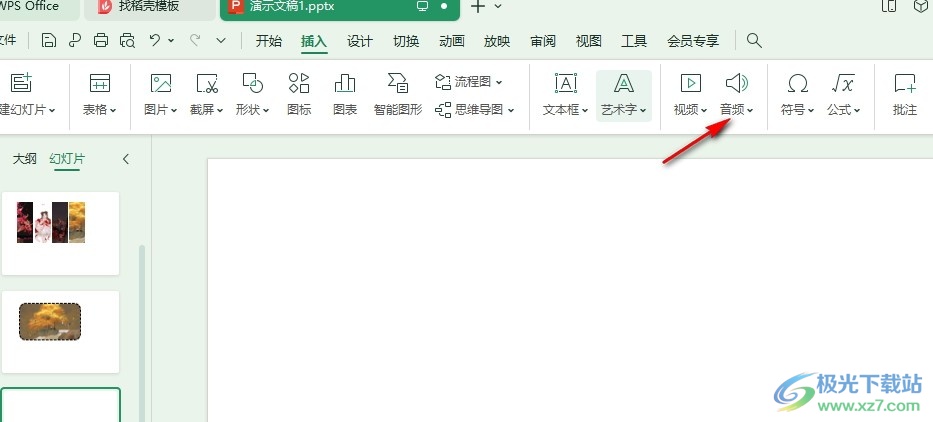Click the 音频 audio speaker icon
This screenshot has height=422, width=933.
(x=737, y=83)
